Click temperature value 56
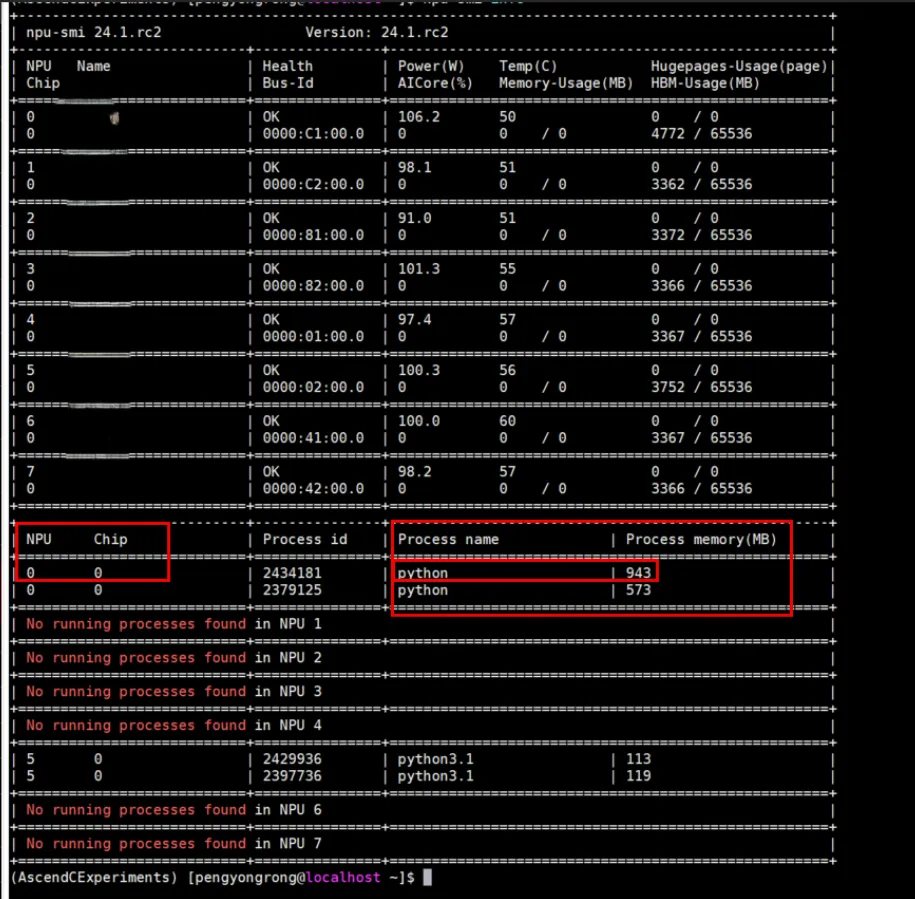The image size is (915, 899). coord(507,371)
